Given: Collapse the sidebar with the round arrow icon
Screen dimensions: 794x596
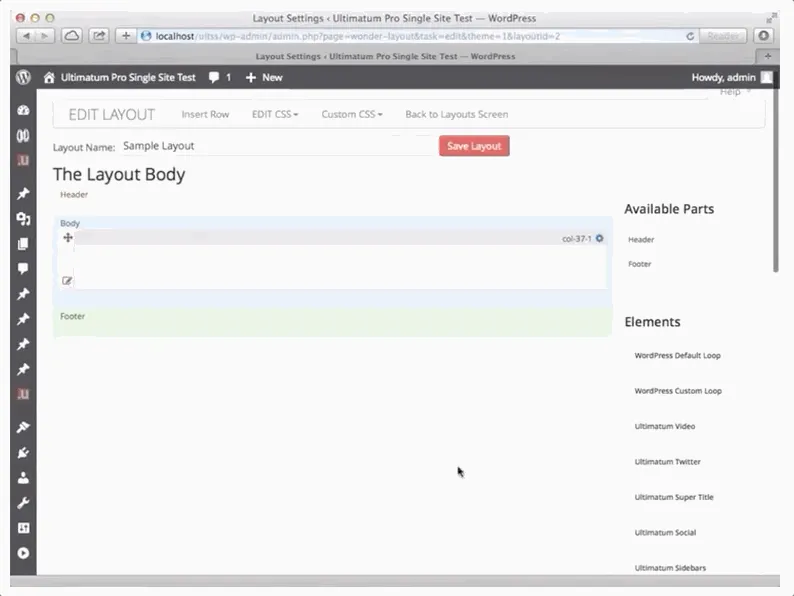Looking at the screenshot, I should tap(23, 553).
